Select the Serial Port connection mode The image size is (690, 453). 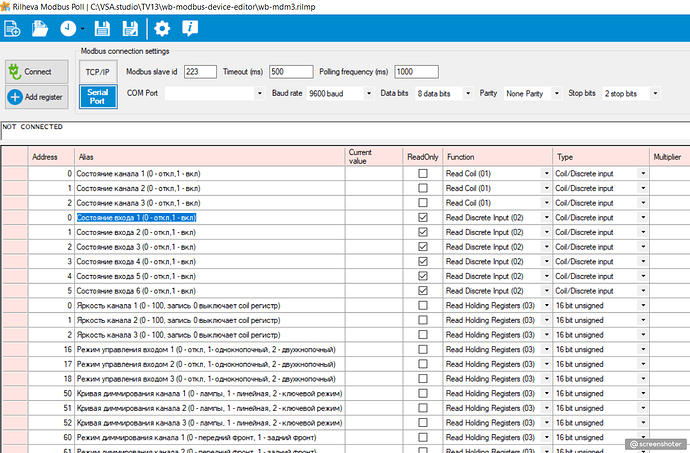click(98, 96)
